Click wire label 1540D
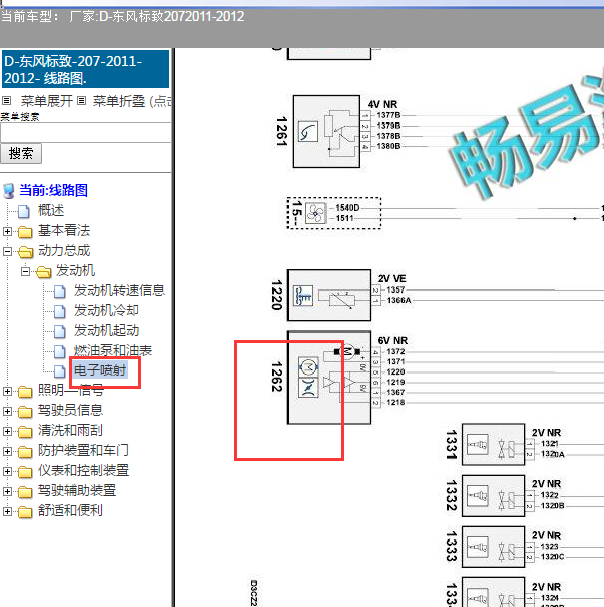Viewport: 604px width, 607px height. [347, 208]
